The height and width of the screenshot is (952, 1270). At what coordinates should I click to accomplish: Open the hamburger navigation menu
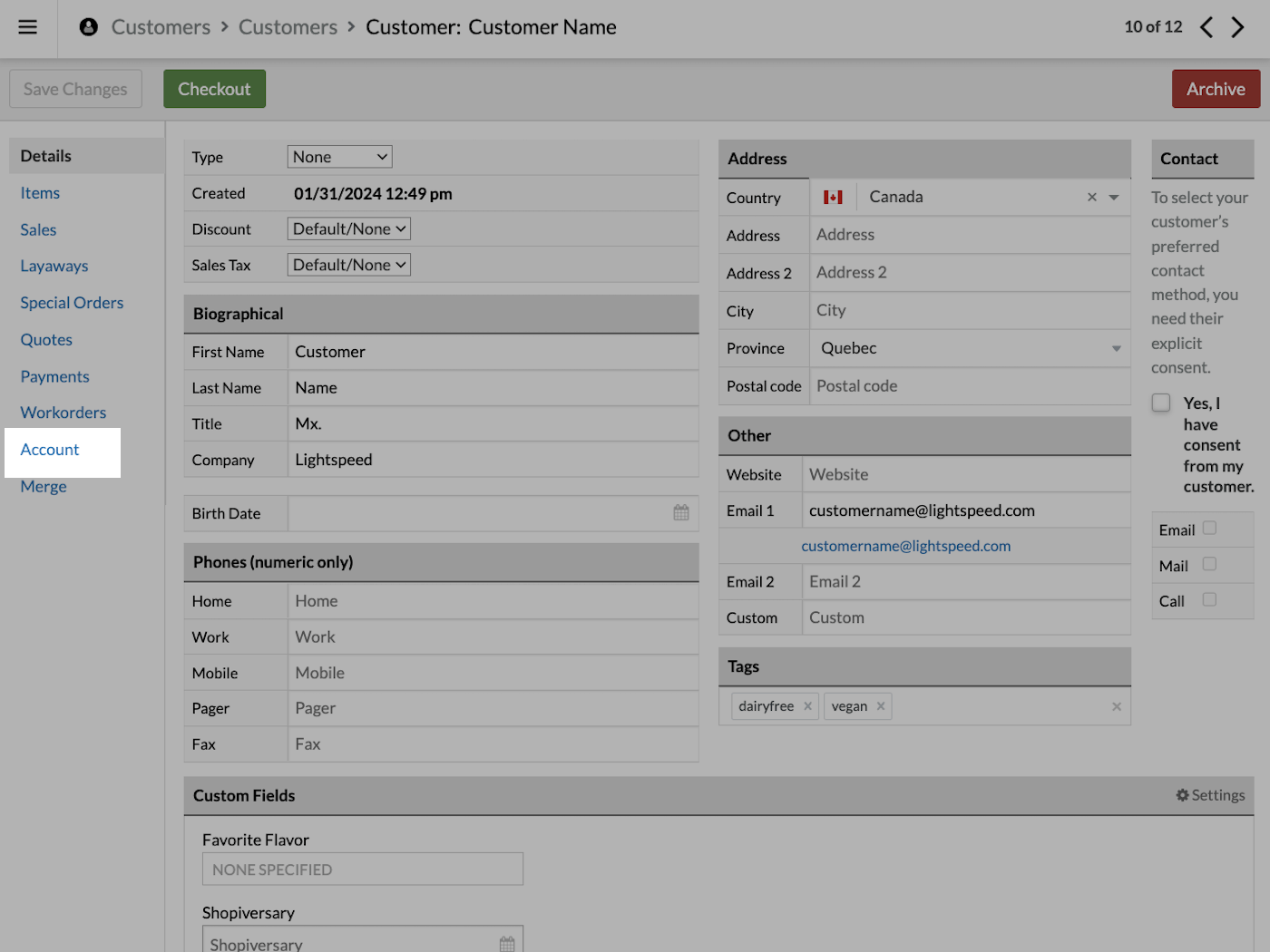27,27
